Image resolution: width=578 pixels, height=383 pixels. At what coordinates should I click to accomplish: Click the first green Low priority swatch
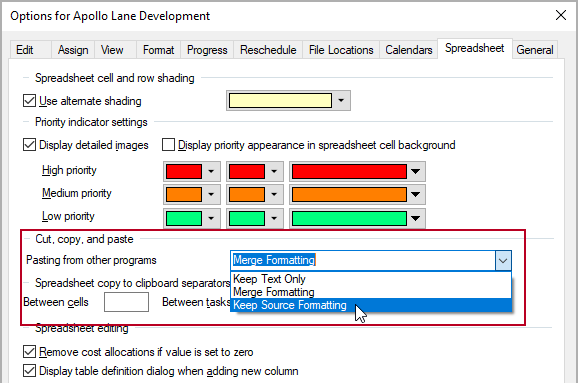[x=184, y=218]
